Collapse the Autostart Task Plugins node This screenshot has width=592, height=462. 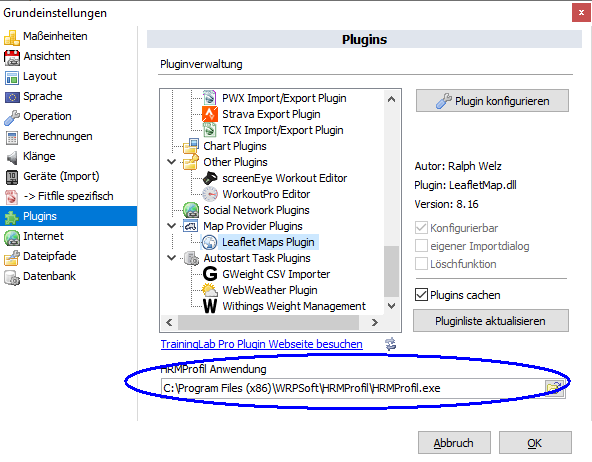171,258
